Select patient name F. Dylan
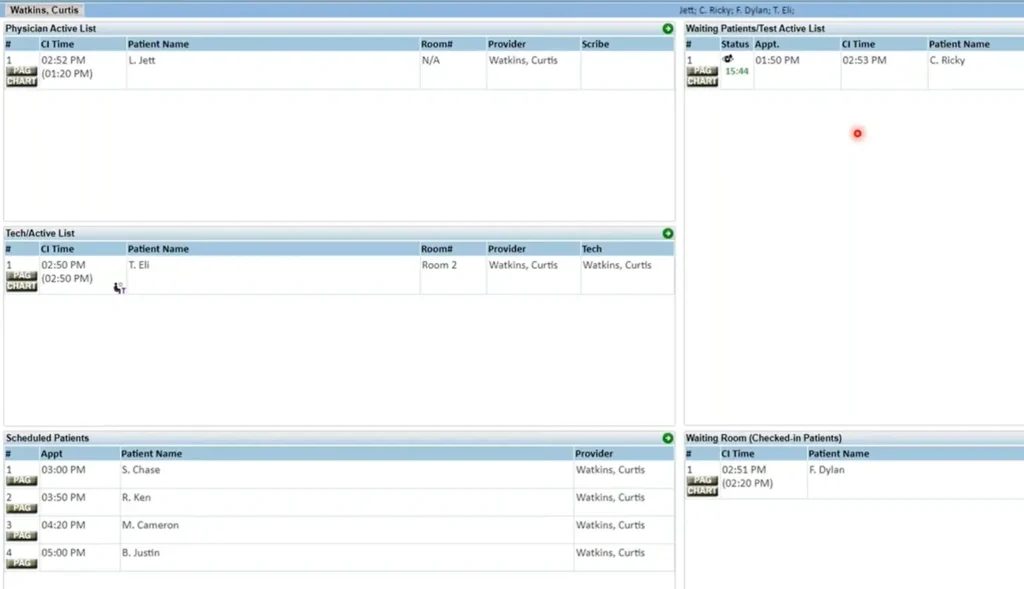Screen dimensions: 1024x589 tap(827, 470)
